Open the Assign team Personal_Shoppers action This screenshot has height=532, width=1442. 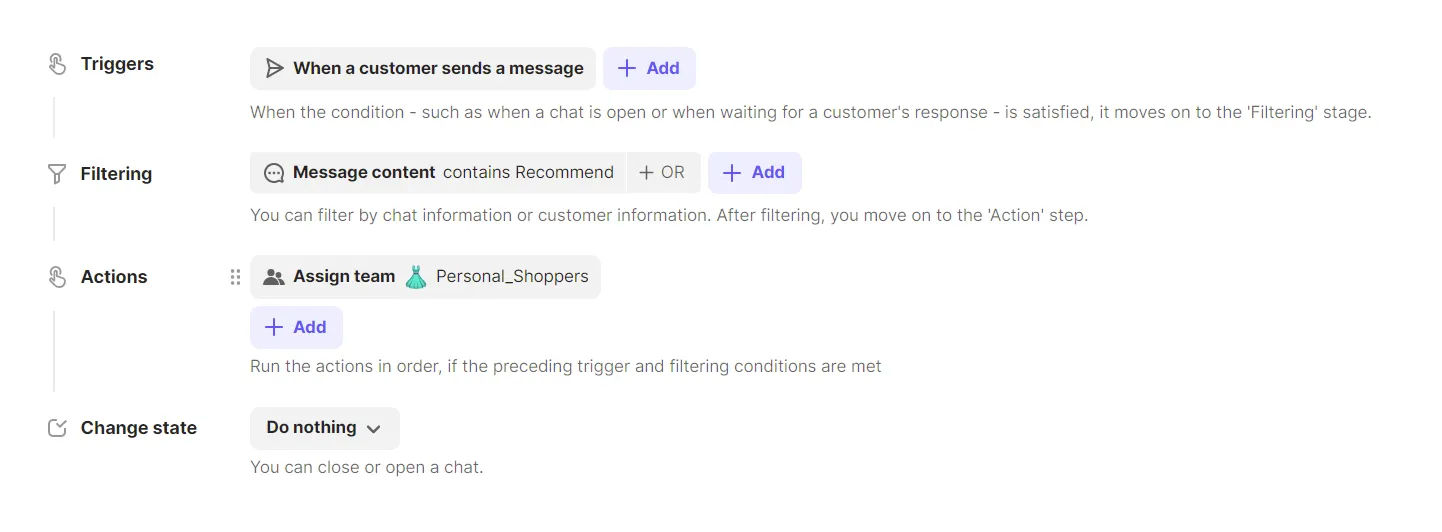coord(344,277)
